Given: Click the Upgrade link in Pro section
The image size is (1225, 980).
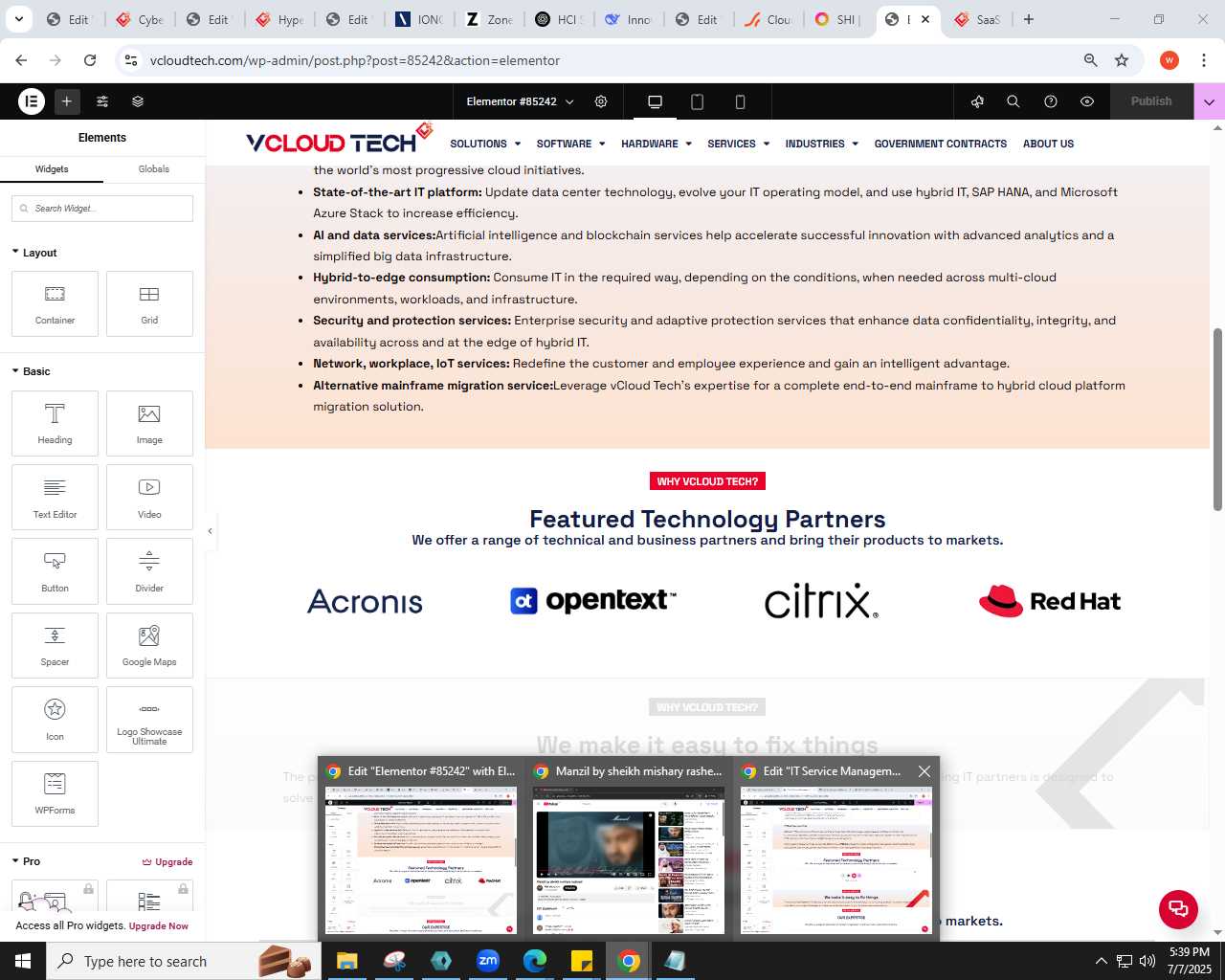Looking at the screenshot, I should (x=167, y=862).
